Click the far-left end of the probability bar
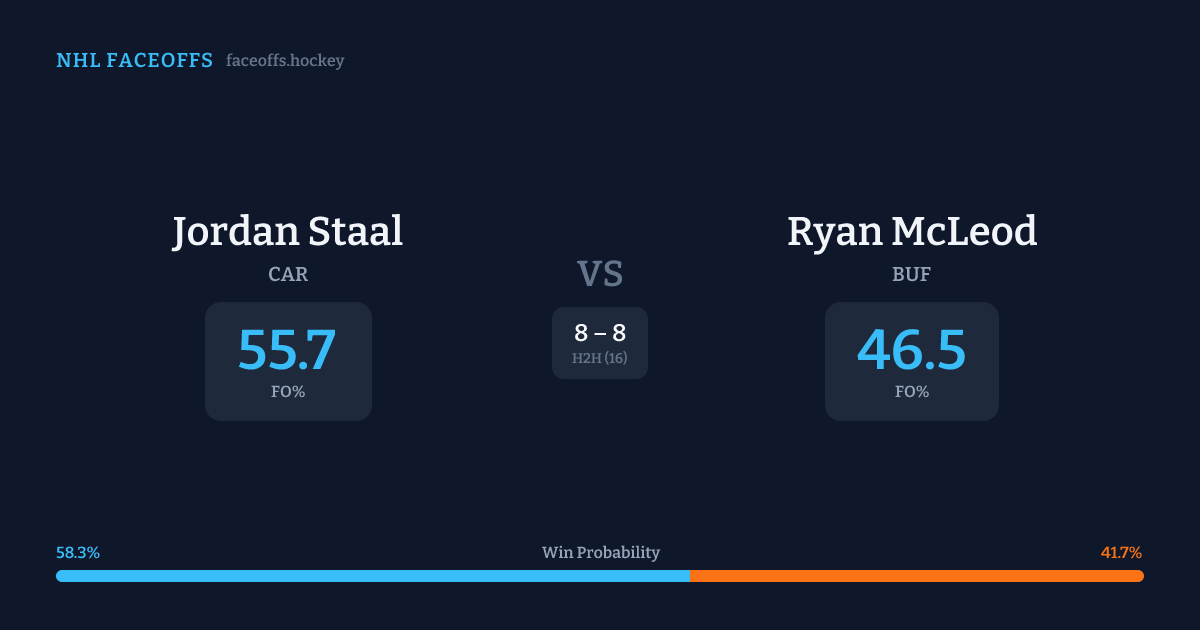 pyautogui.click(x=60, y=576)
